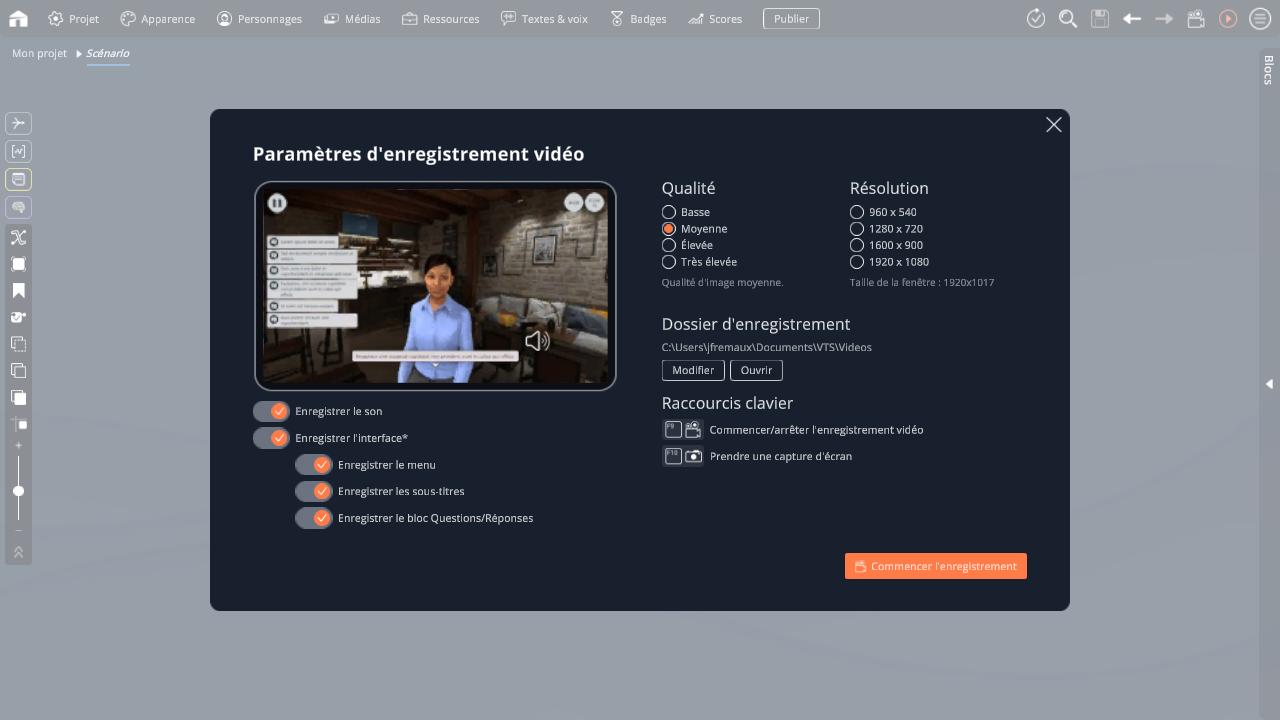
Task: Open the Médias menu
Action: point(352,18)
